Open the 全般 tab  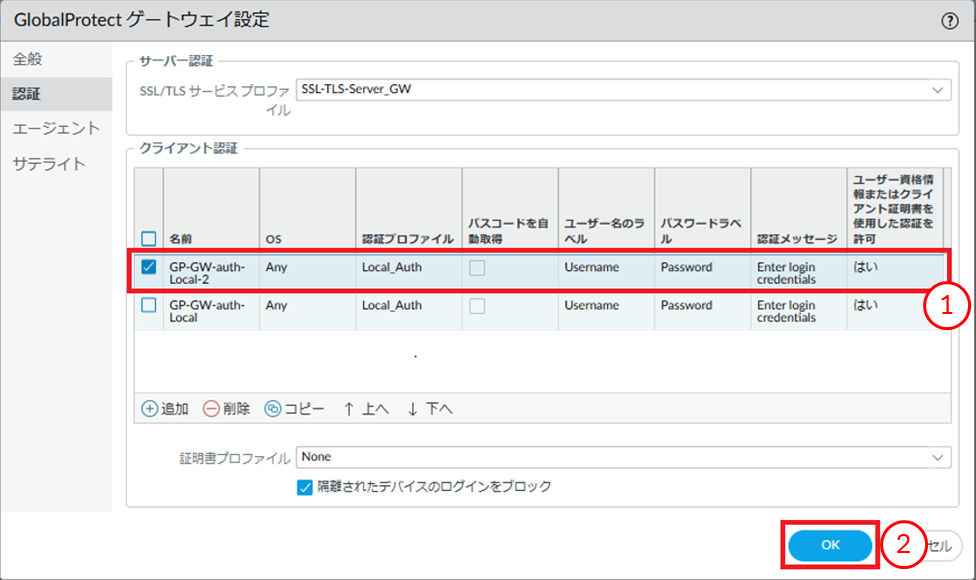(x=28, y=59)
